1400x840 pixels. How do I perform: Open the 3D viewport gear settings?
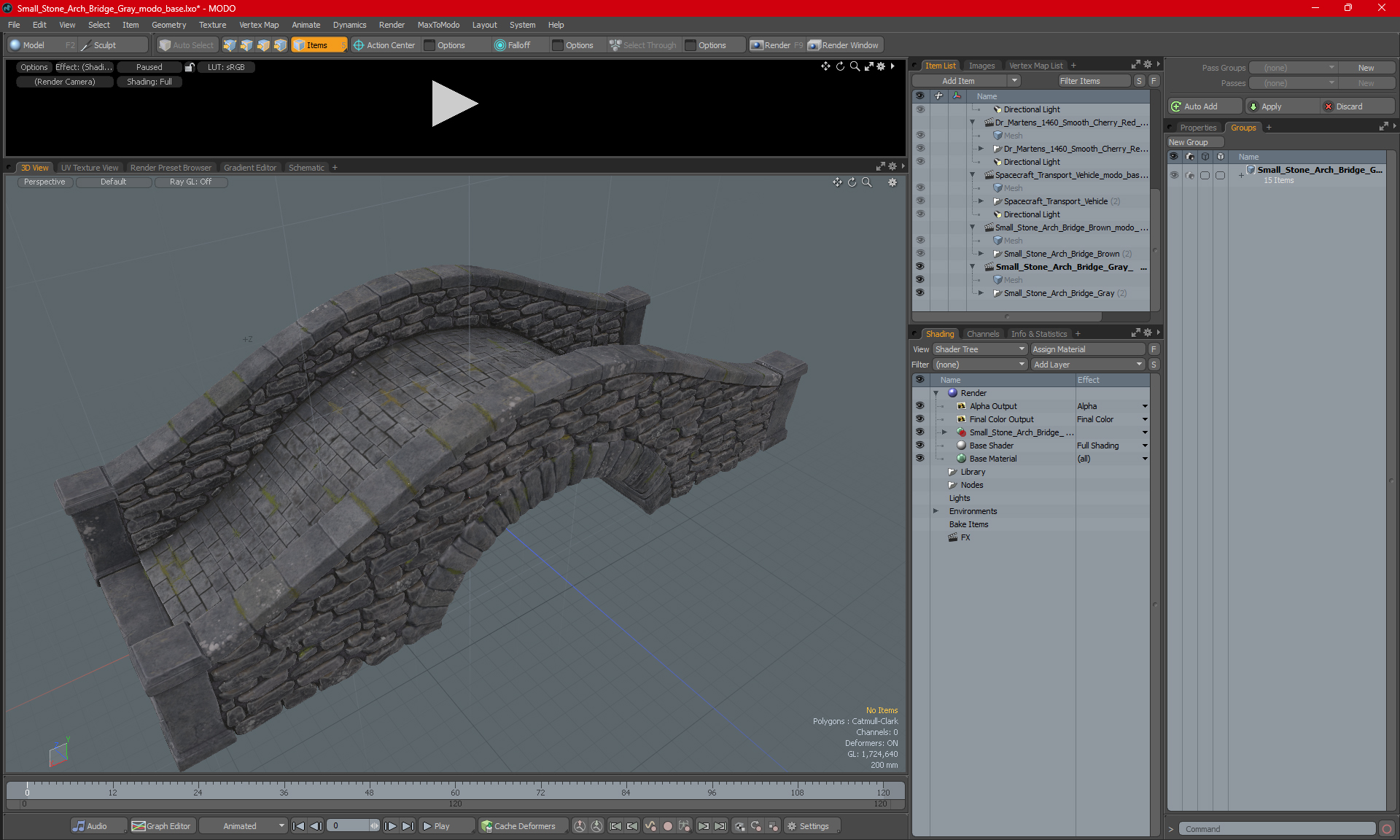892,182
